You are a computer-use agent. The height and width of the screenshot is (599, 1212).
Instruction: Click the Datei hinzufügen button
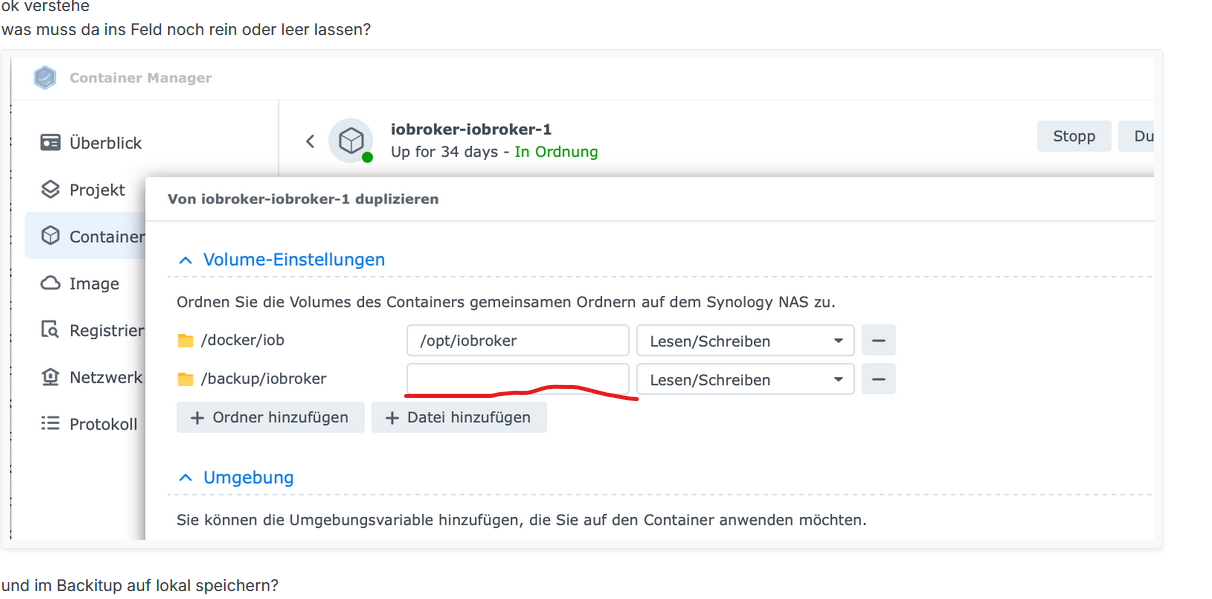pos(459,418)
